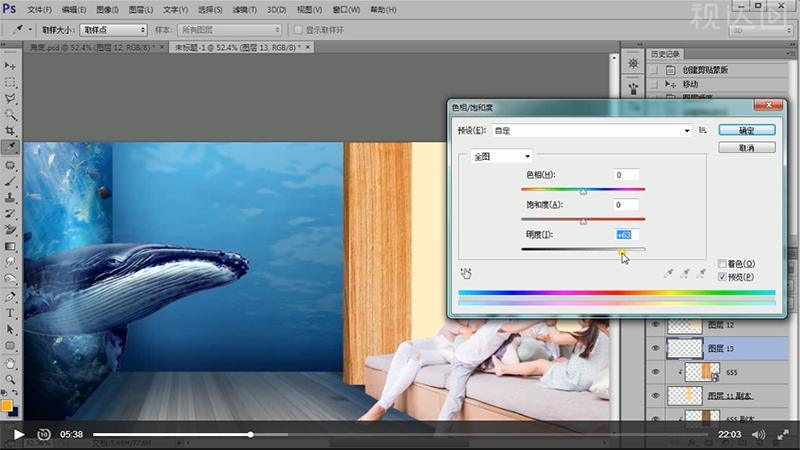Click the on-image adjustment hand icon
This screenshot has height=450, width=800.
[466, 273]
